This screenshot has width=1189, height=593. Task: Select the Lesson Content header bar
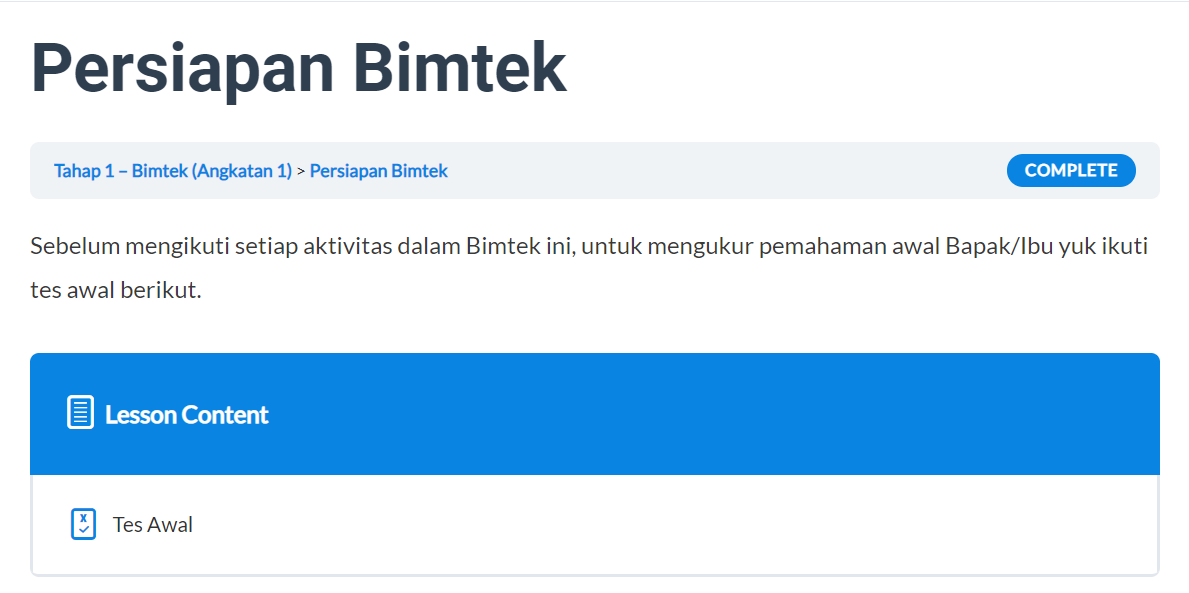pyautogui.click(x=594, y=413)
